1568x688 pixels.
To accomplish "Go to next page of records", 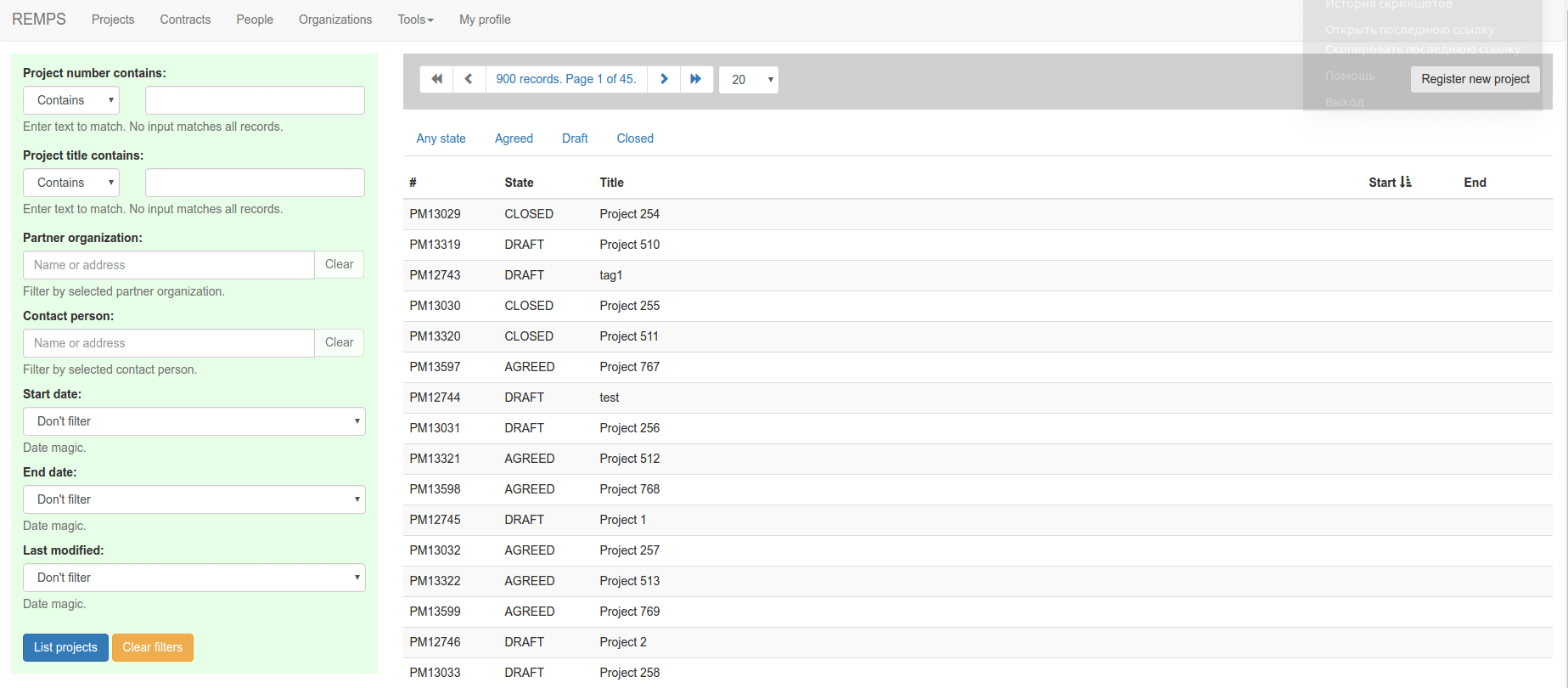I will click(664, 79).
